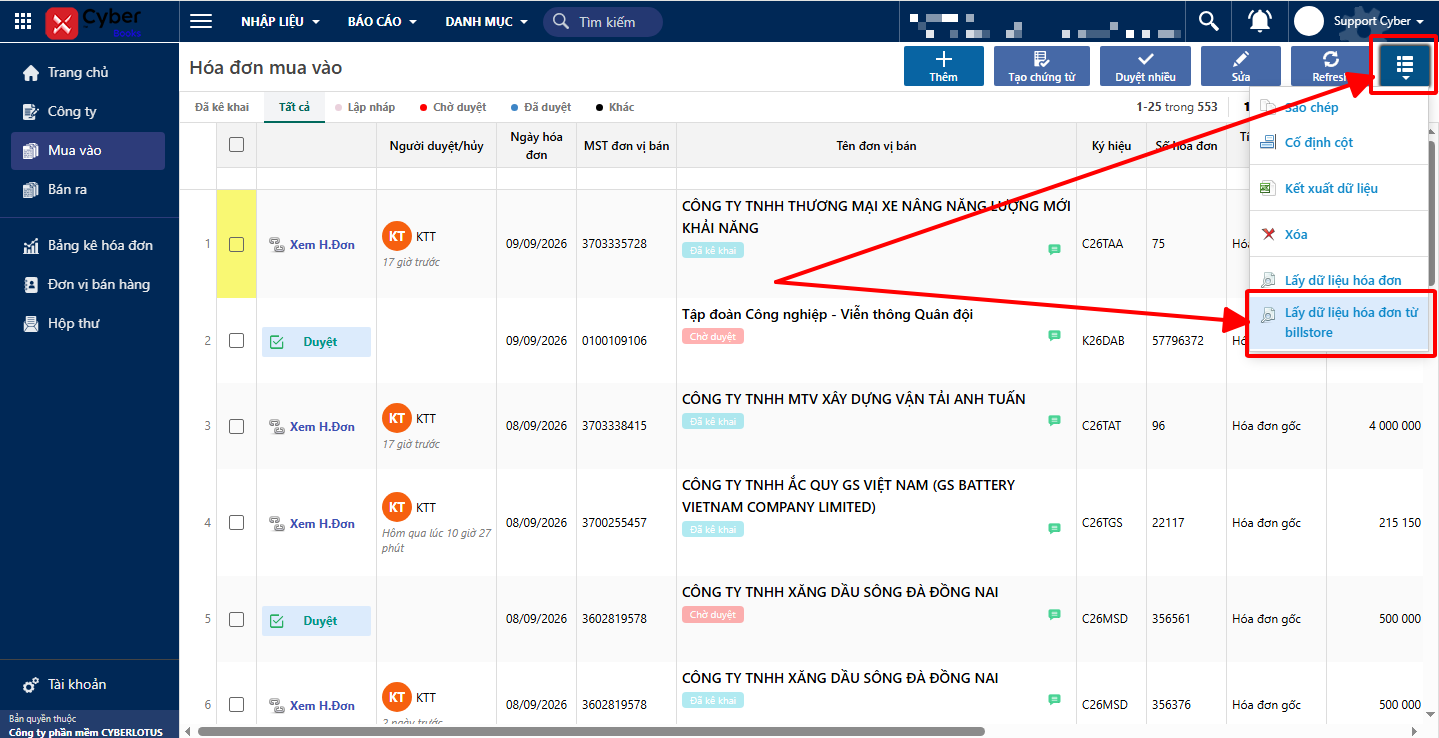Click the KT approver avatar for invoice 75
Image resolution: width=1439 pixels, height=738 pixels.
pos(397,236)
